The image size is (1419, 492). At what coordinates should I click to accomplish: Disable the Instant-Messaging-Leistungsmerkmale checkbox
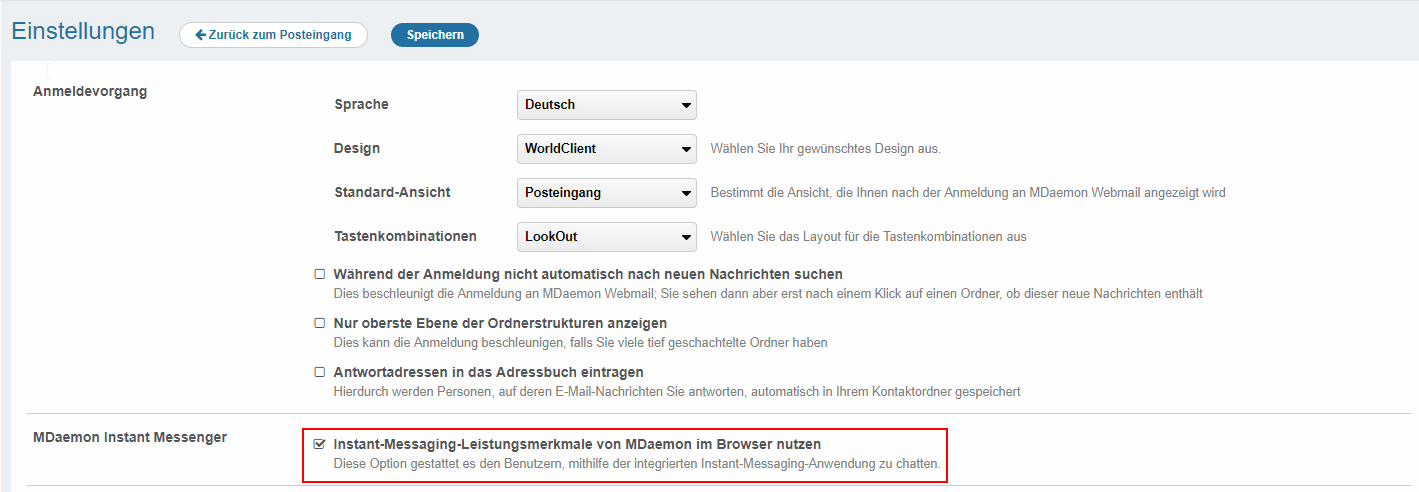click(x=320, y=444)
